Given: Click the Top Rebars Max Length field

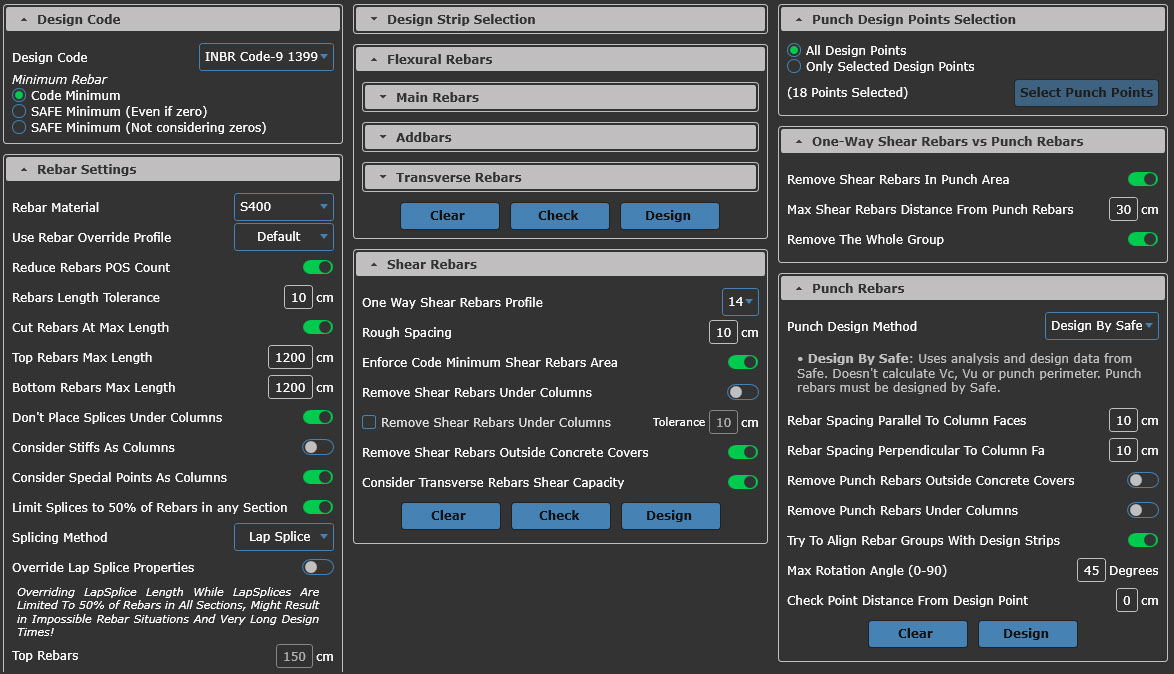Looking at the screenshot, I should tap(290, 357).
